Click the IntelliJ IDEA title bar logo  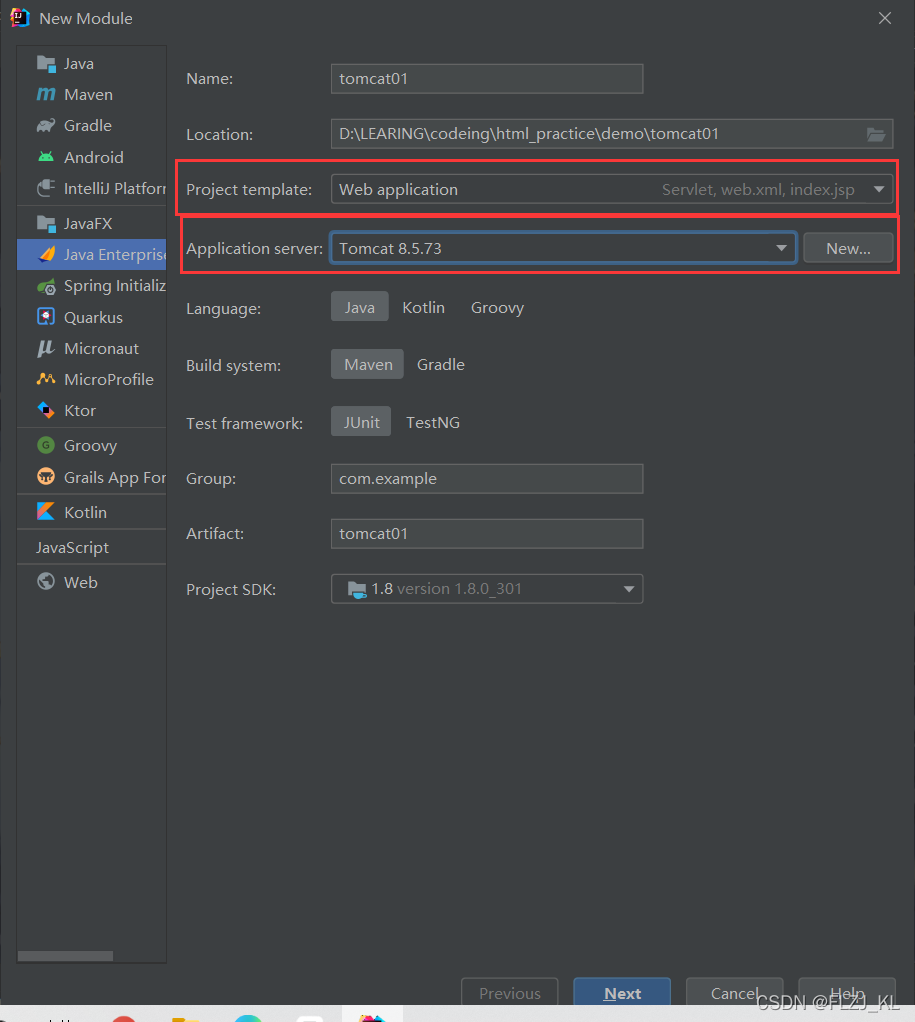pos(20,18)
